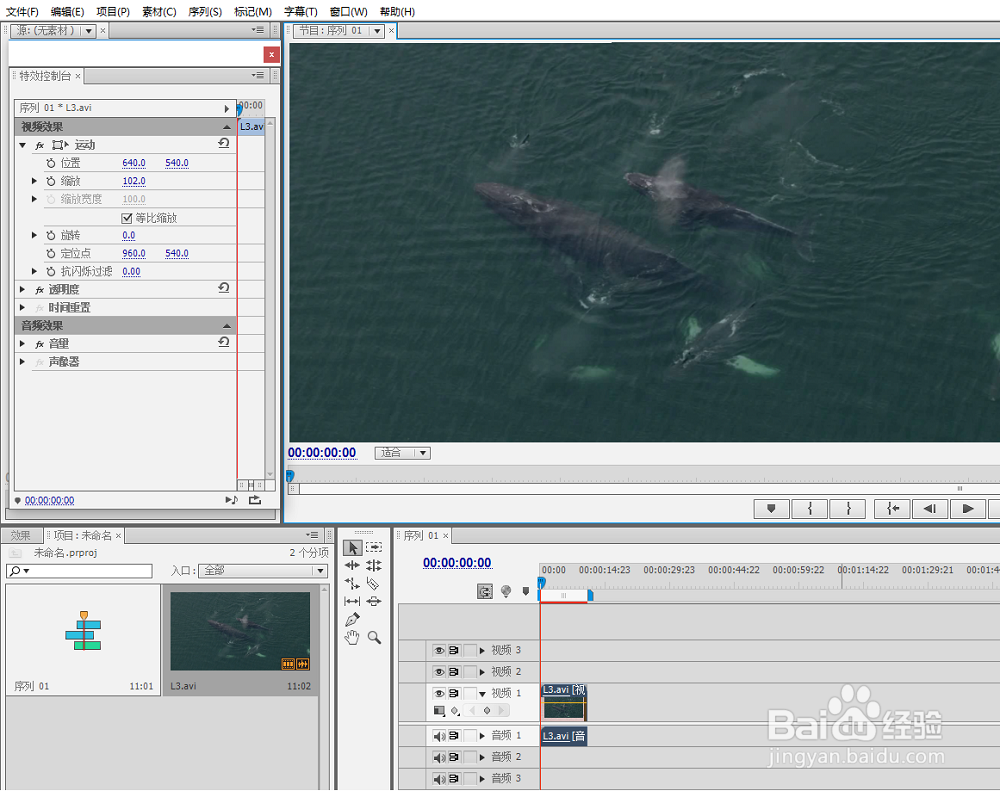
Task: Select the Razor tool
Action: tap(374, 583)
